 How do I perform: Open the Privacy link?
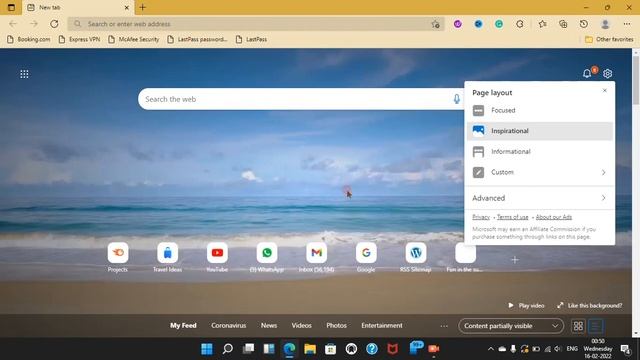click(x=481, y=217)
